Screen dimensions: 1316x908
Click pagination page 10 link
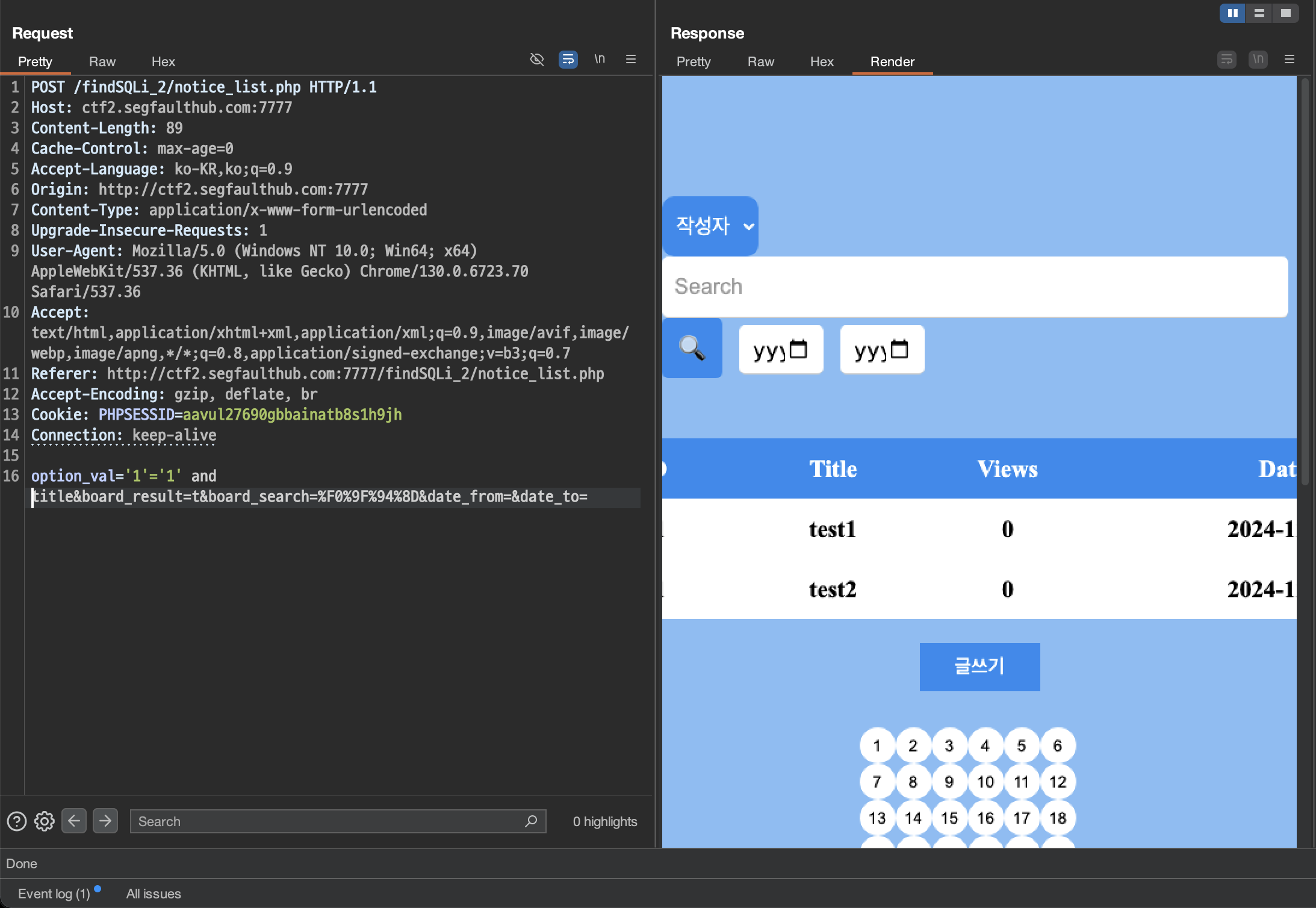(x=985, y=782)
